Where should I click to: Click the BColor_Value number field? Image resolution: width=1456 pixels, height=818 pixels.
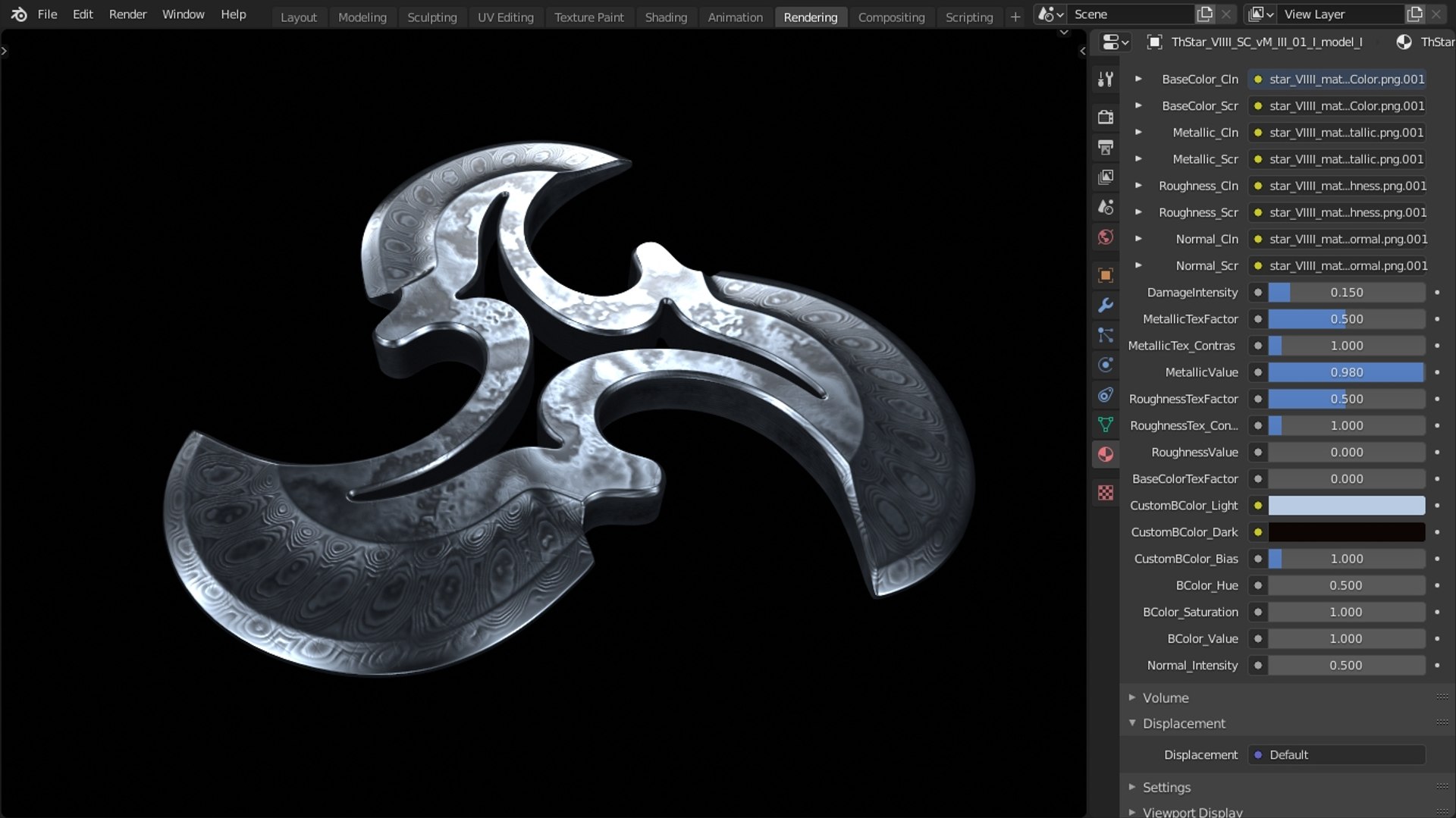pyautogui.click(x=1347, y=639)
